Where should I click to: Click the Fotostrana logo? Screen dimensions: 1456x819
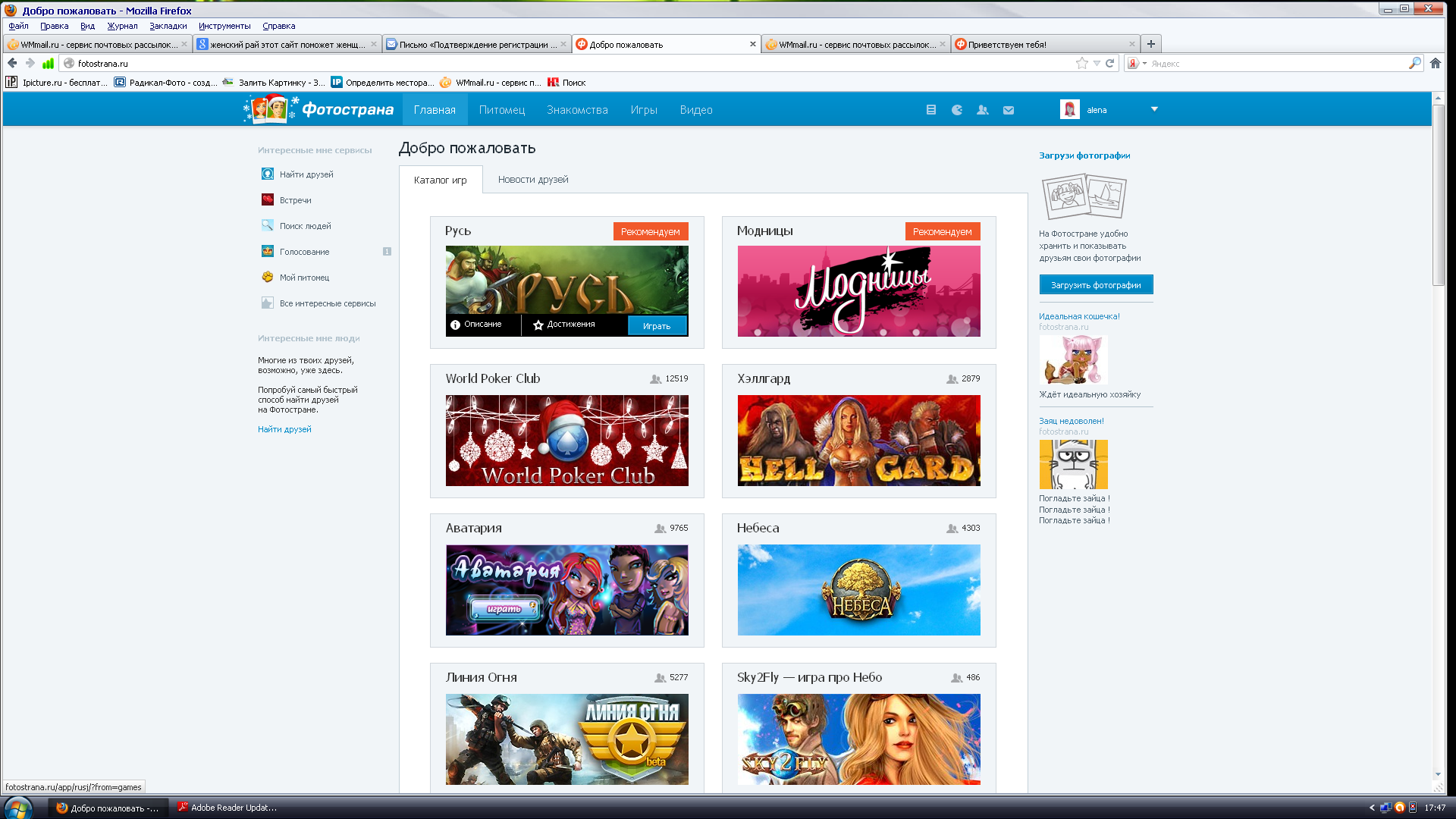(x=319, y=109)
